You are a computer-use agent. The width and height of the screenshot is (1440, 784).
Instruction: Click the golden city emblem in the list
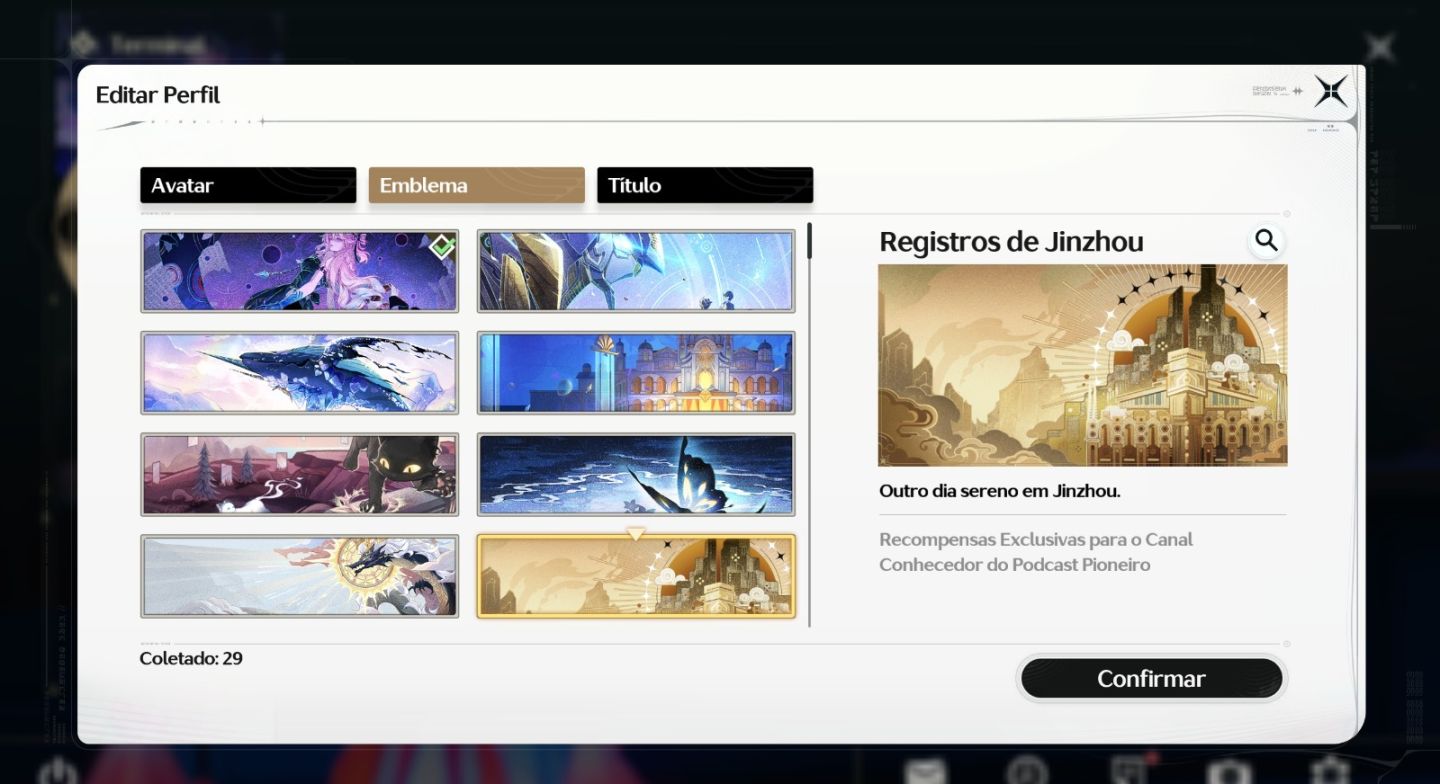click(636, 576)
